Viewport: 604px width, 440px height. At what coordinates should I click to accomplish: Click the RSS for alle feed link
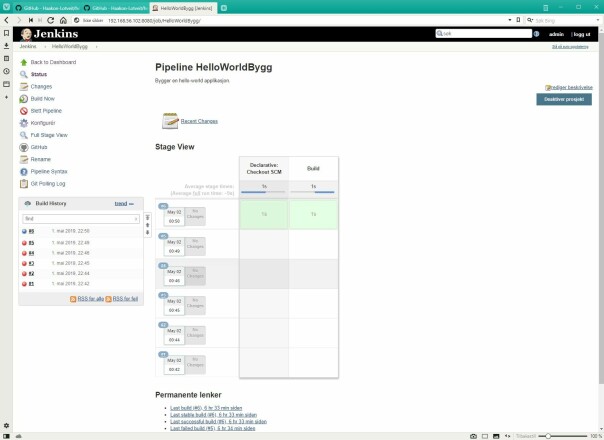click(91, 299)
